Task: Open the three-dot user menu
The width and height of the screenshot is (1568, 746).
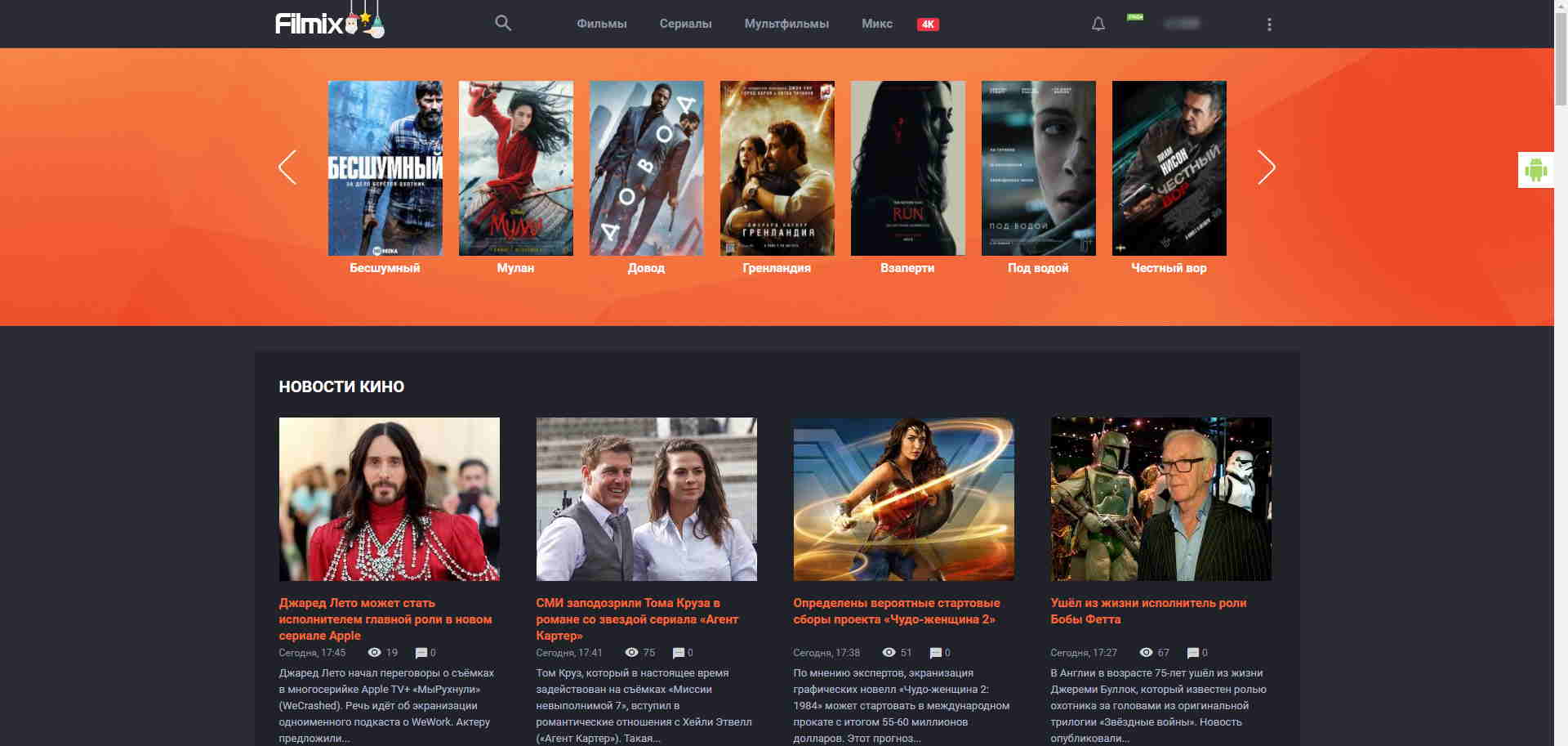Action: coord(1269,25)
